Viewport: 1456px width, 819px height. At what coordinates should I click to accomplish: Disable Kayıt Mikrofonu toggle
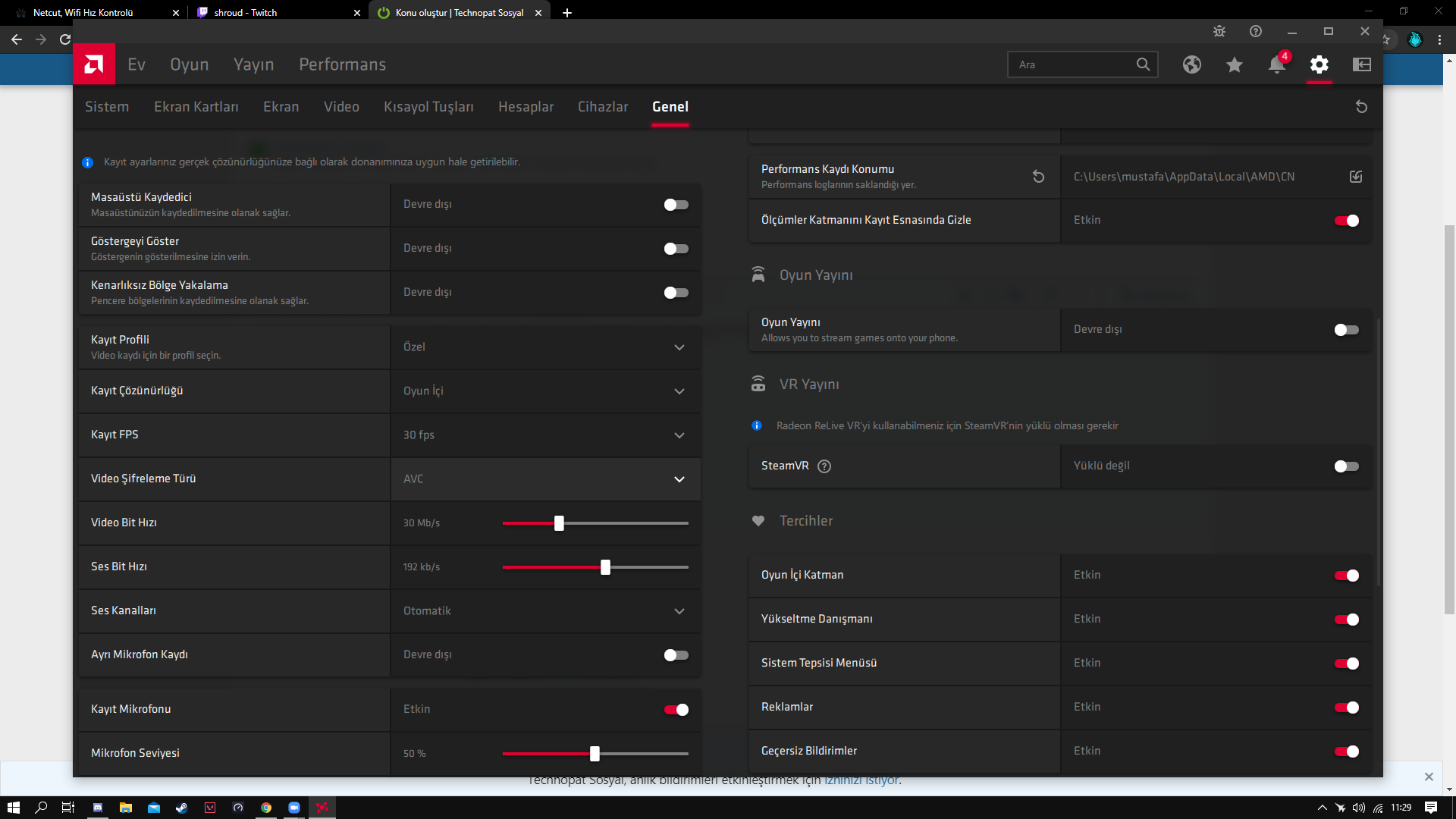coord(676,710)
